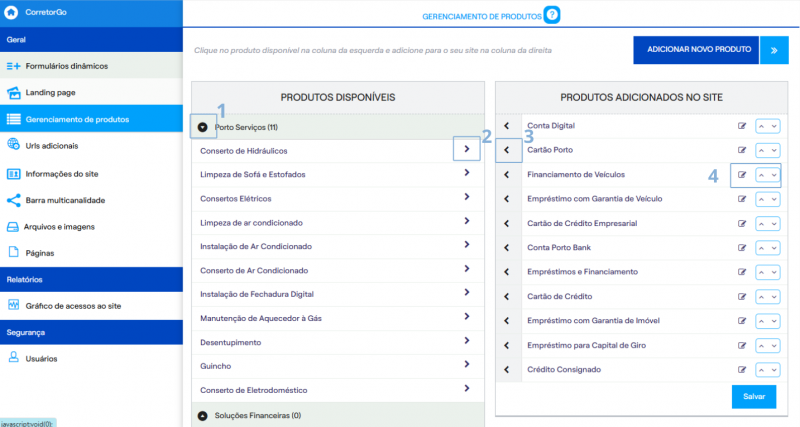The width and height of the screenshot is (800, 427).
Task: Move Conta Porto Bank down one position
Action: (774, 248)
